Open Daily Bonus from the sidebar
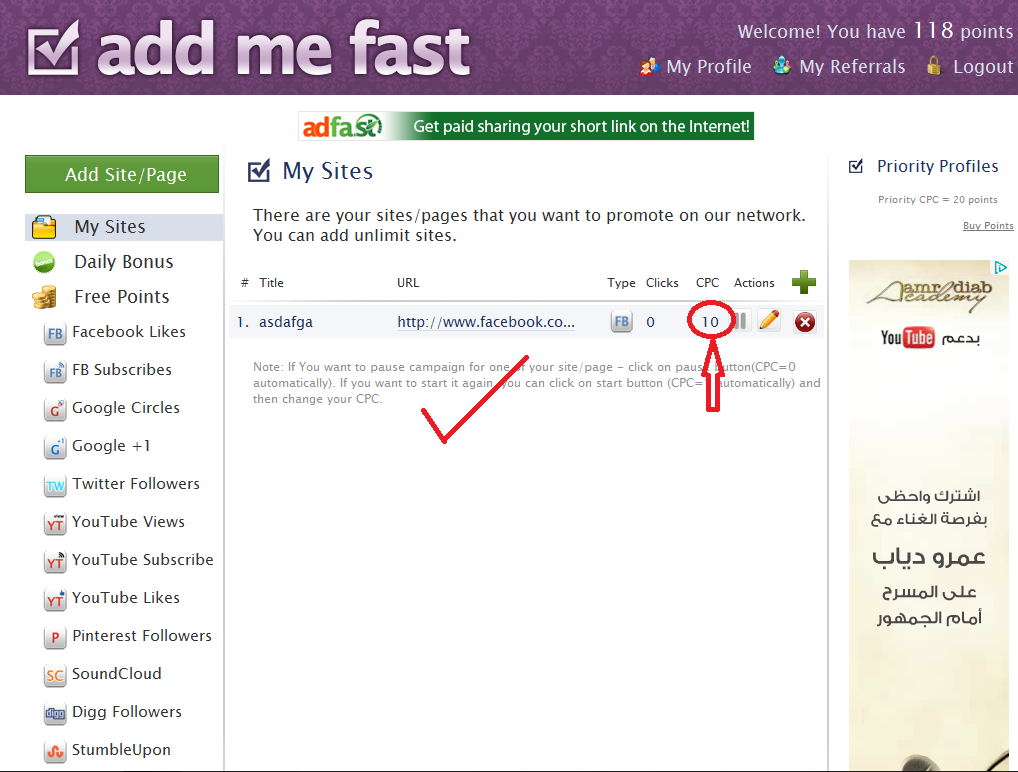 click(123, 262)
